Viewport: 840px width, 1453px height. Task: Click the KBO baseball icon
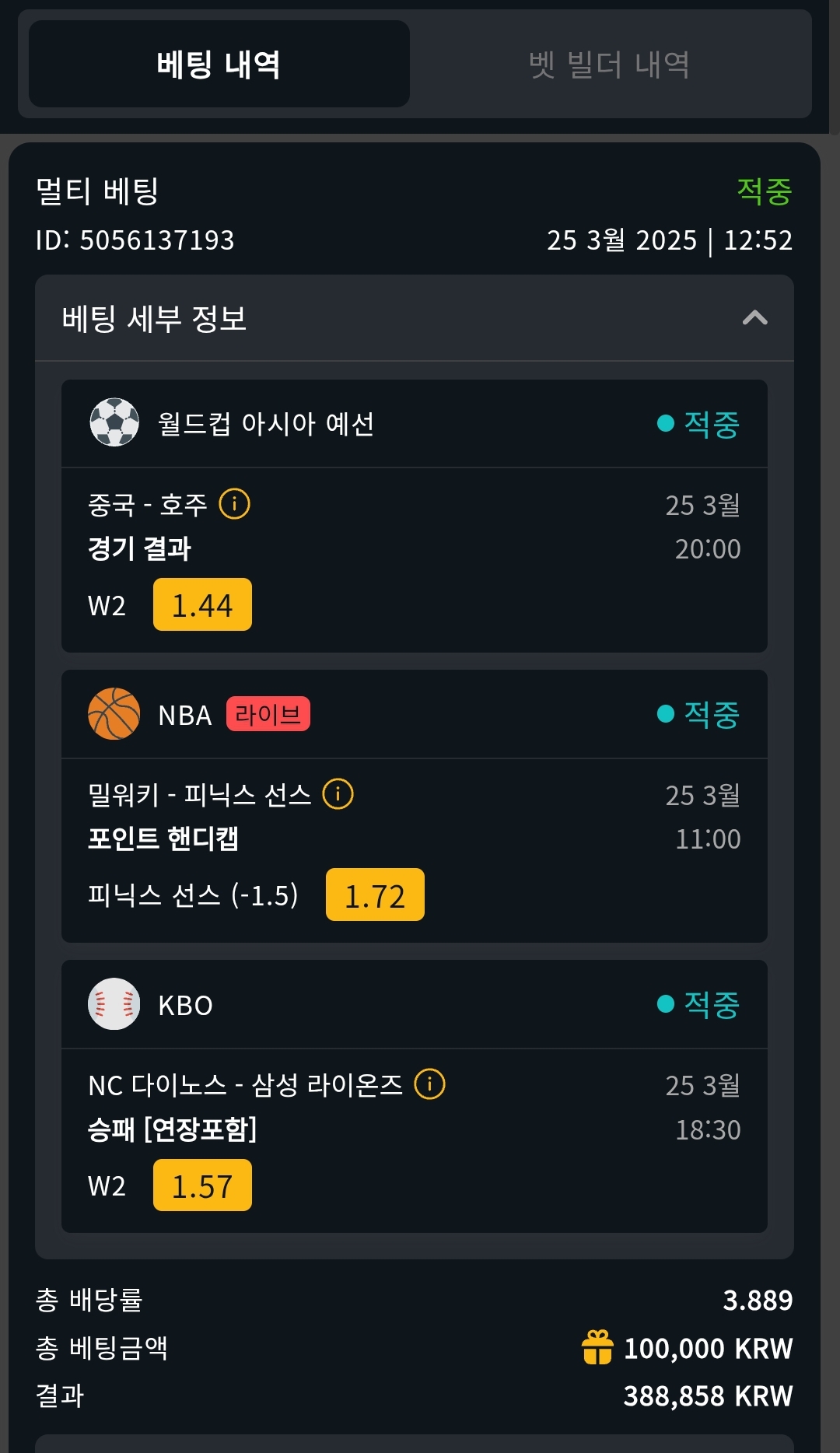click(114, 1004)
